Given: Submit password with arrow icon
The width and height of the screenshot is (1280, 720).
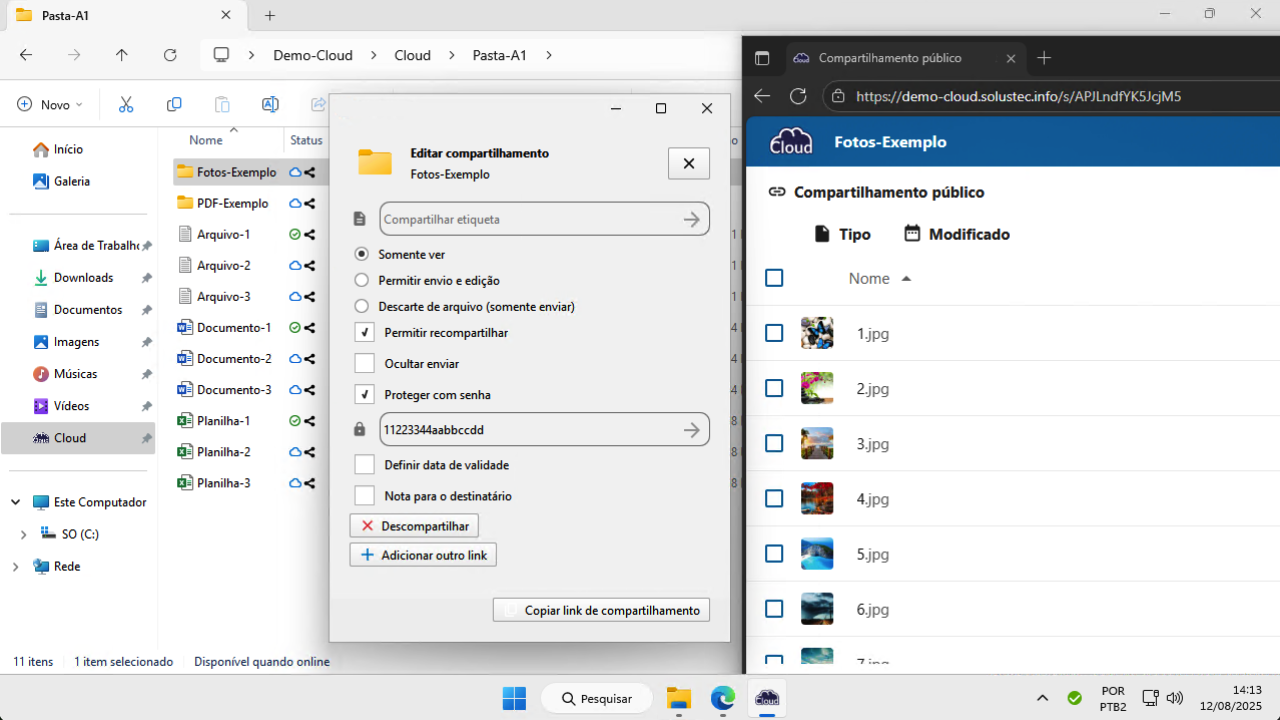Looking at the screenshot, I should click(x=691, y=430).
